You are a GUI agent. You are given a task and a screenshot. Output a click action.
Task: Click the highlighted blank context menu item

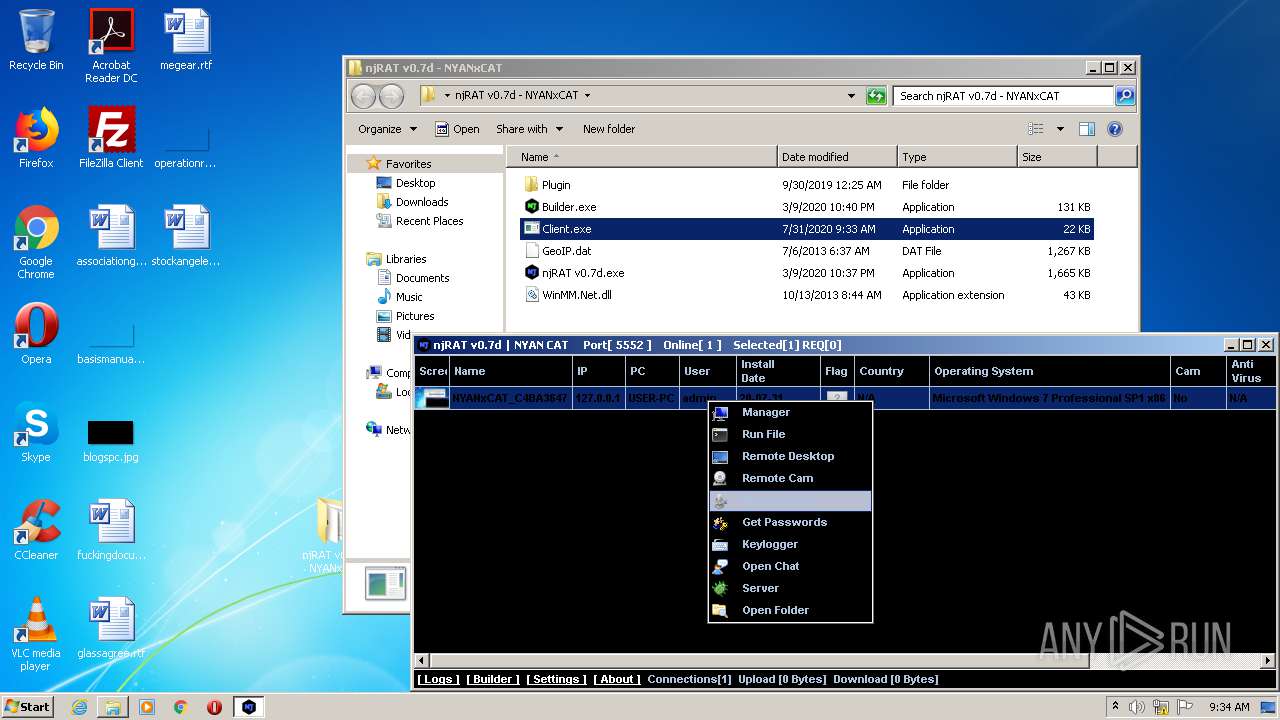pyautogui.click(x=790, y=500)
